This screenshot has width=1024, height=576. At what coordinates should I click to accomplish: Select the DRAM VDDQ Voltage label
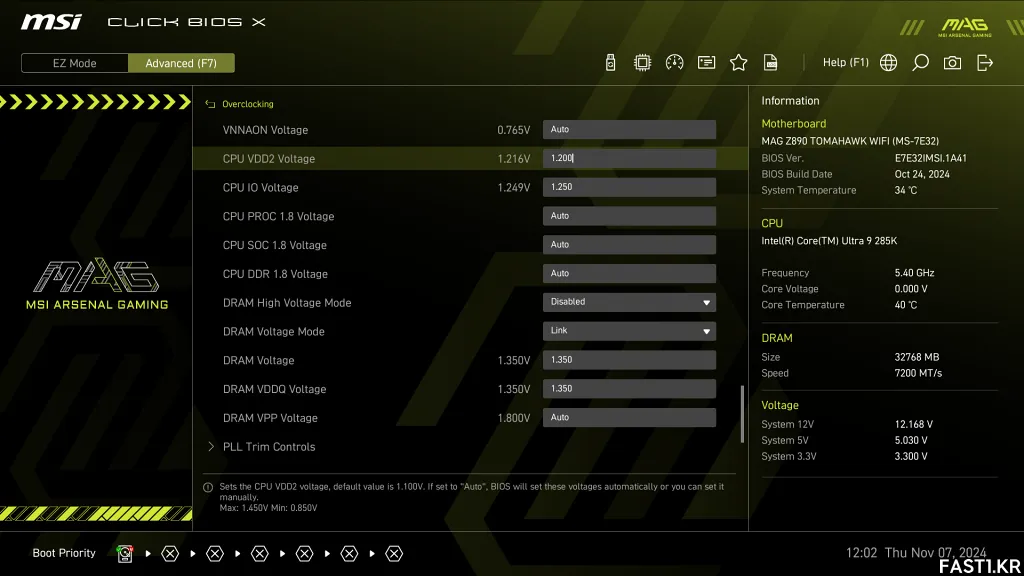(274, 389)
